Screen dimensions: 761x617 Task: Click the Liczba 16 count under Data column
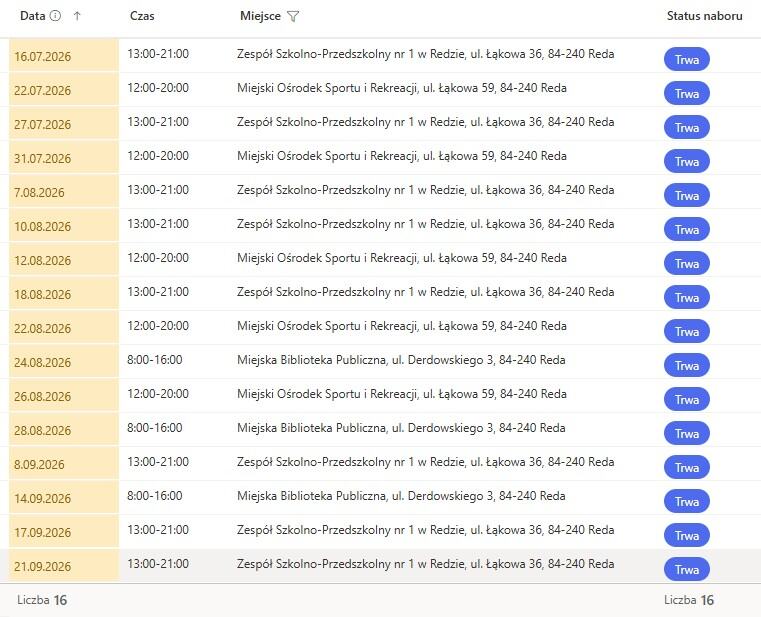tap(42, 600)
